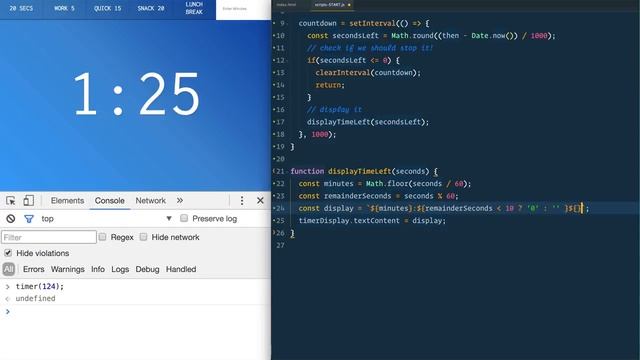
Task: Start the WORK 5 timer
Action: (64, 8)
